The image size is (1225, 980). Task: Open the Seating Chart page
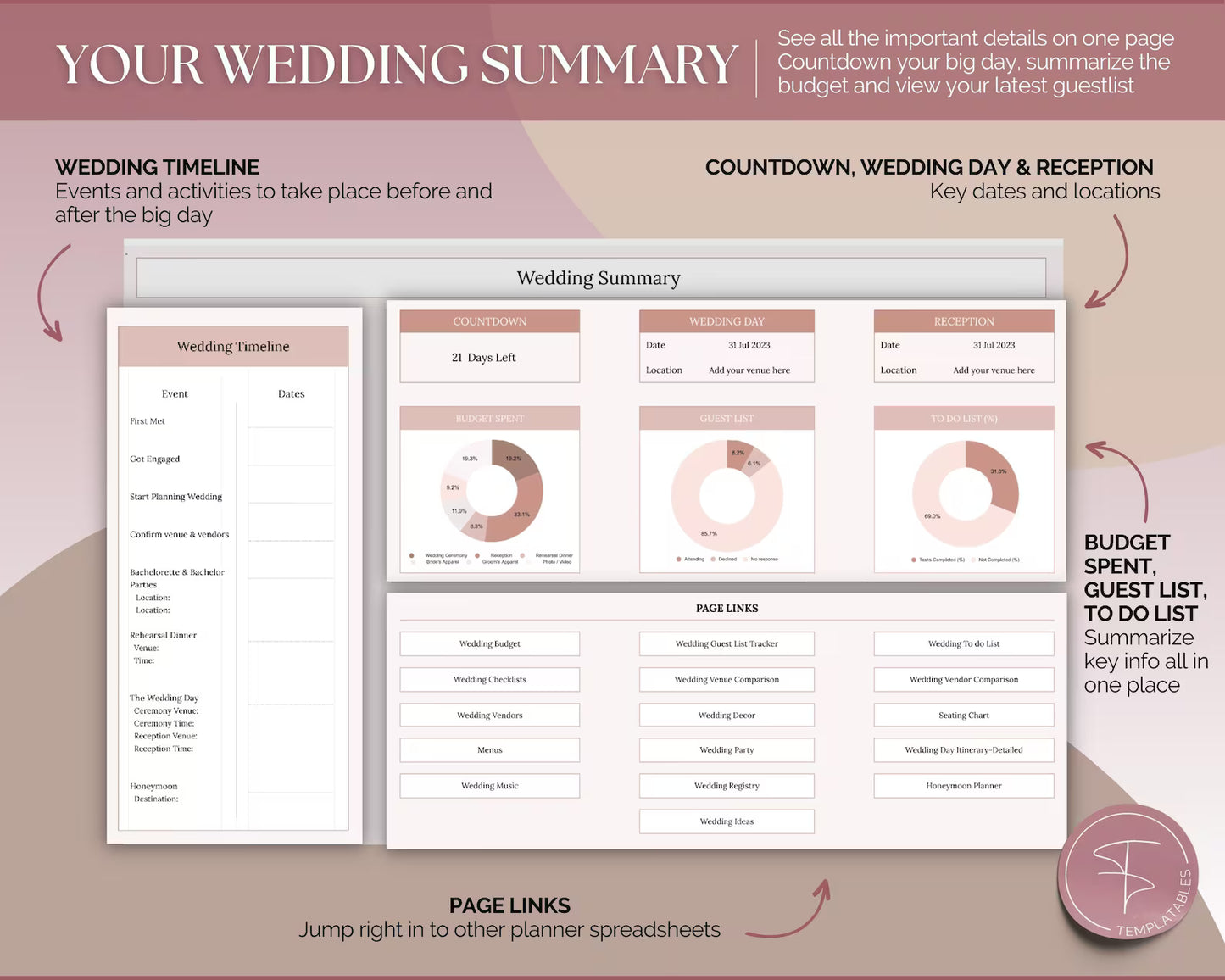tap(963, 715)
